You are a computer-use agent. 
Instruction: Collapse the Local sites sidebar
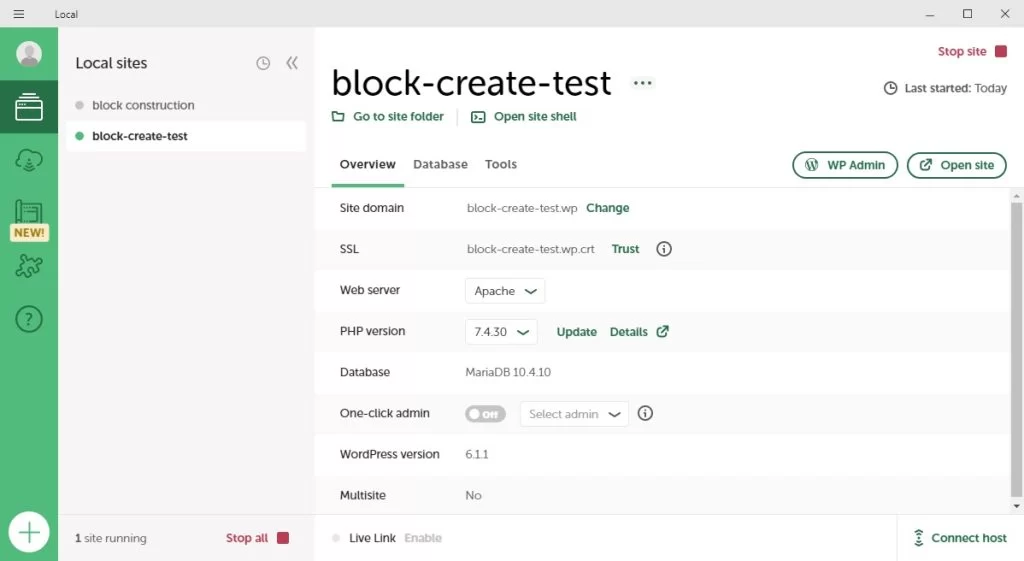(292, 63)
